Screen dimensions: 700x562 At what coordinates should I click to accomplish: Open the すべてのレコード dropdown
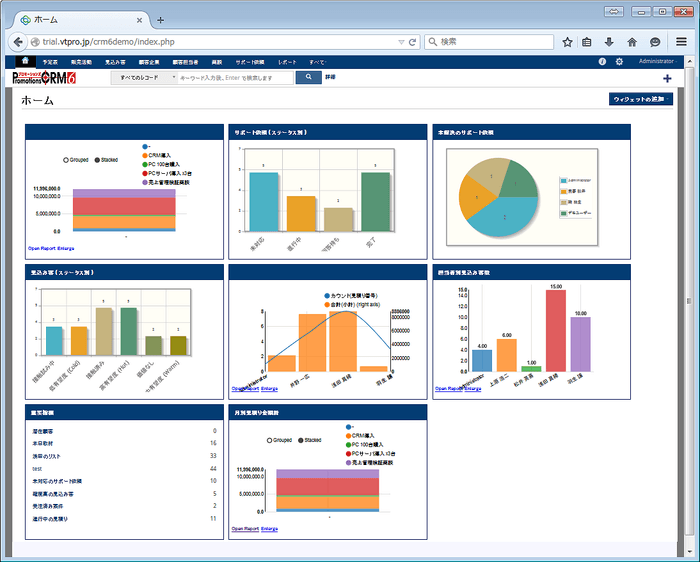143,77
